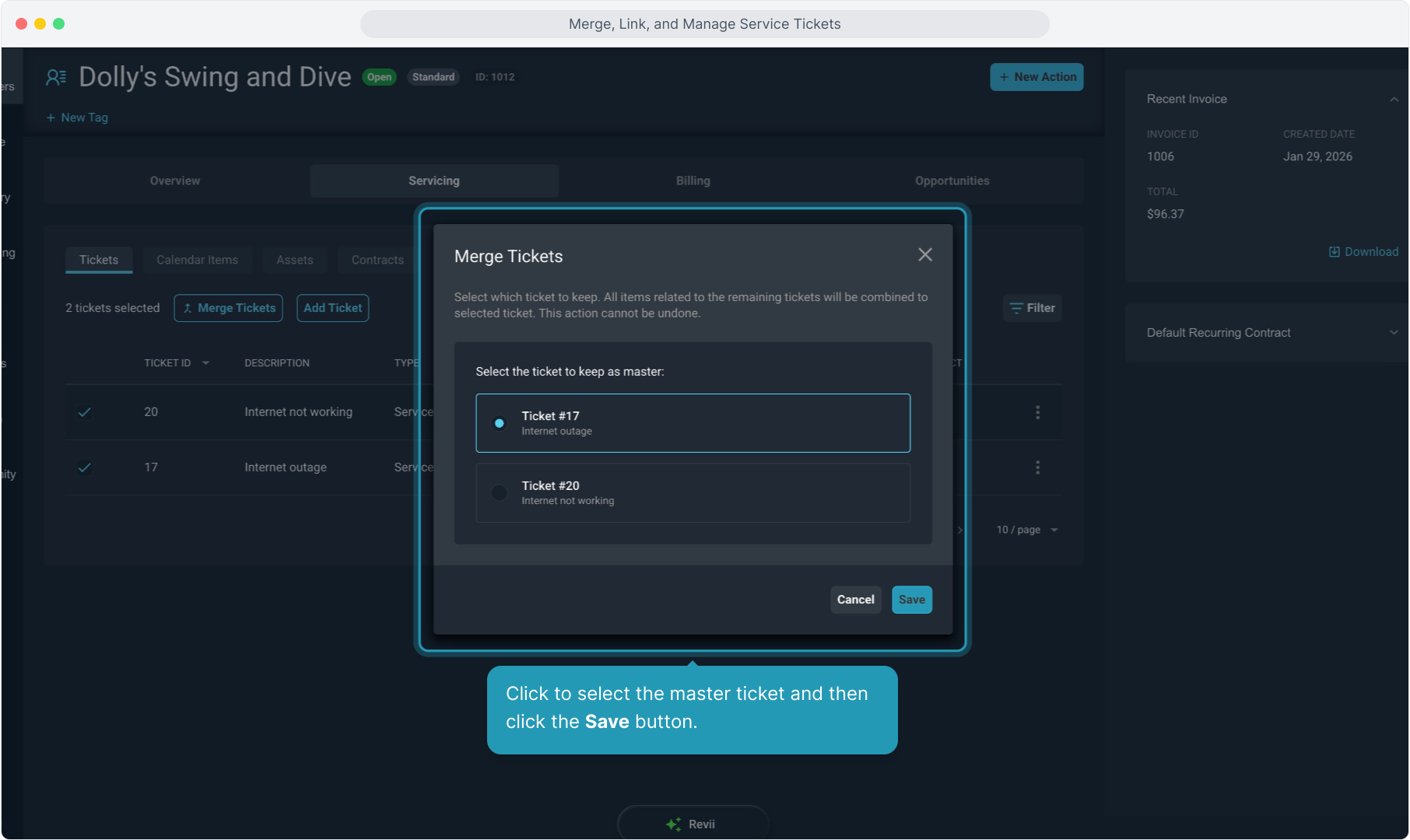
Task: Select Ticket #20 radio button as master
Action: click(x=500, y=493)
